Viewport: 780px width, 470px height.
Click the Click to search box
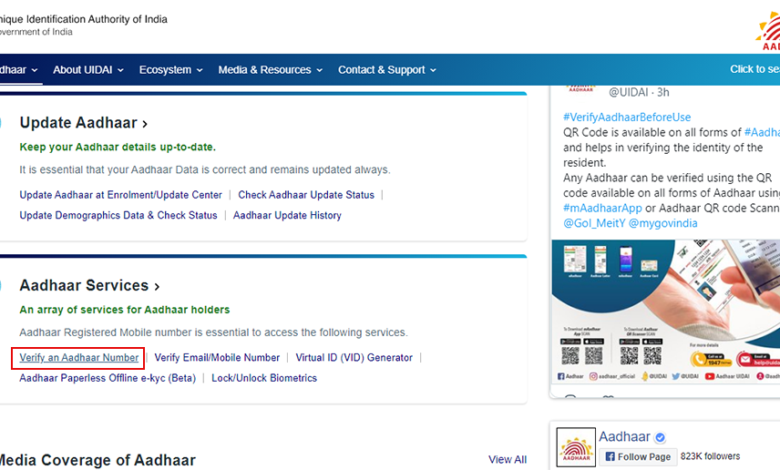pos(754,70)
